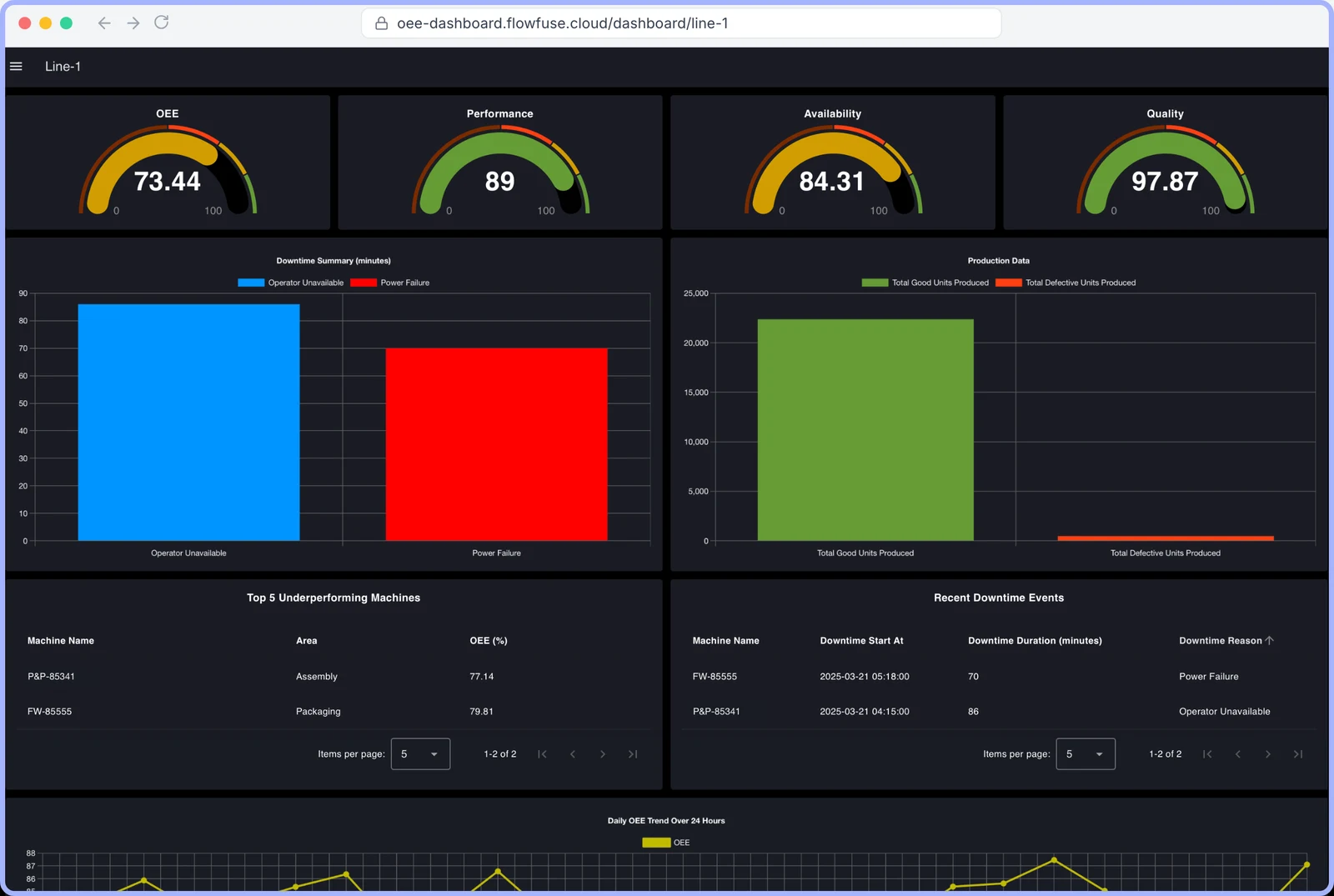Toggle Total Defective Units Produced legend item
Image resolution: width=1334 pixels, height=896 pixels.
point(1066,283)
